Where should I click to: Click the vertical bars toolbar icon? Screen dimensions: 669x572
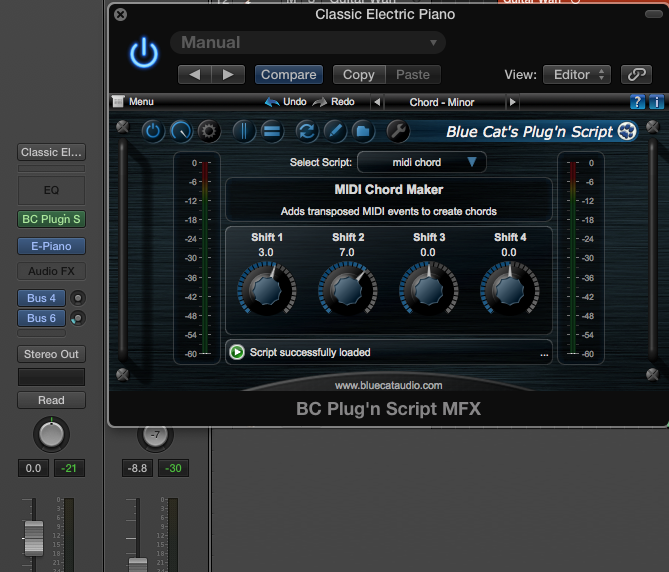pyautogui.click(x=244, y=131)
